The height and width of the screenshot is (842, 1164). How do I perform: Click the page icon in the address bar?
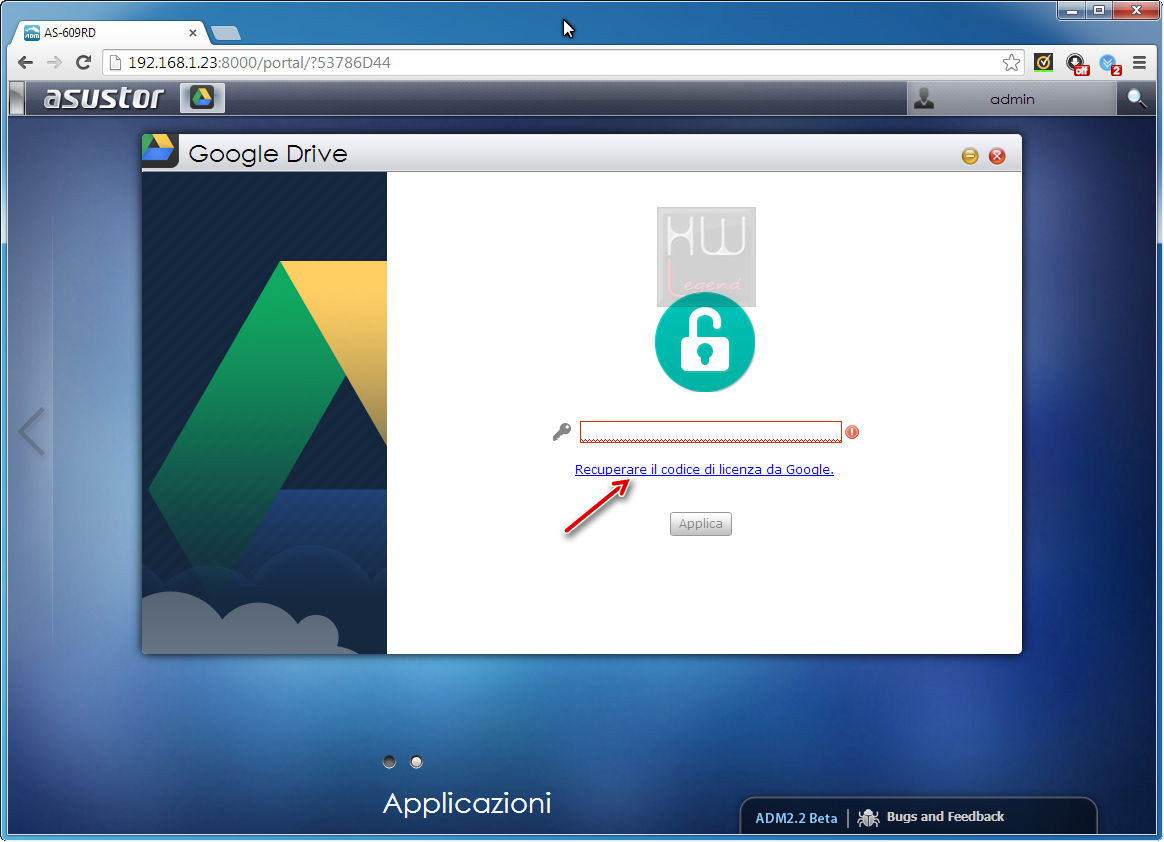[x=115, y=62]
